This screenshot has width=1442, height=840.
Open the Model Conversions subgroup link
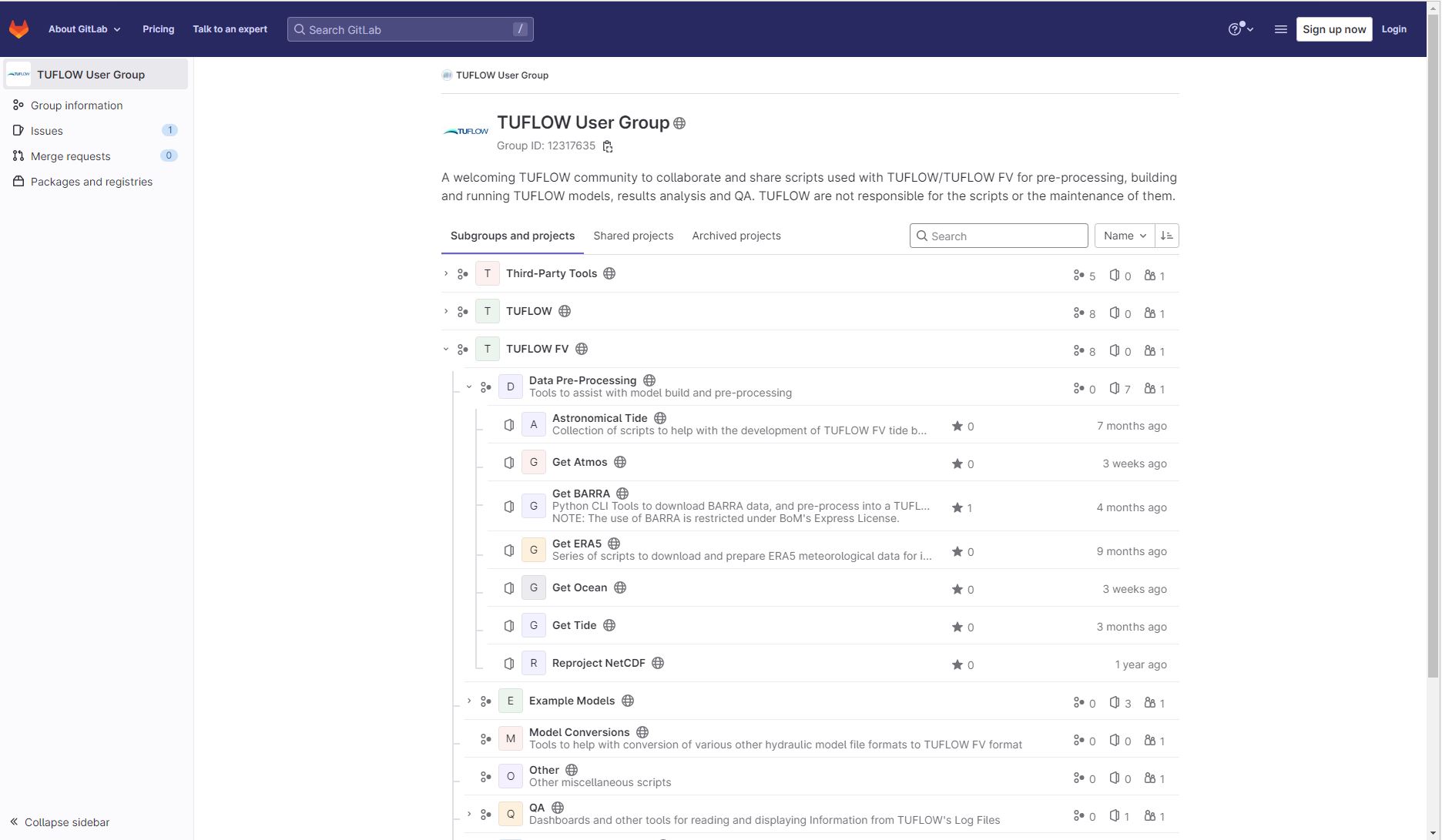click(x=579, y=732)
